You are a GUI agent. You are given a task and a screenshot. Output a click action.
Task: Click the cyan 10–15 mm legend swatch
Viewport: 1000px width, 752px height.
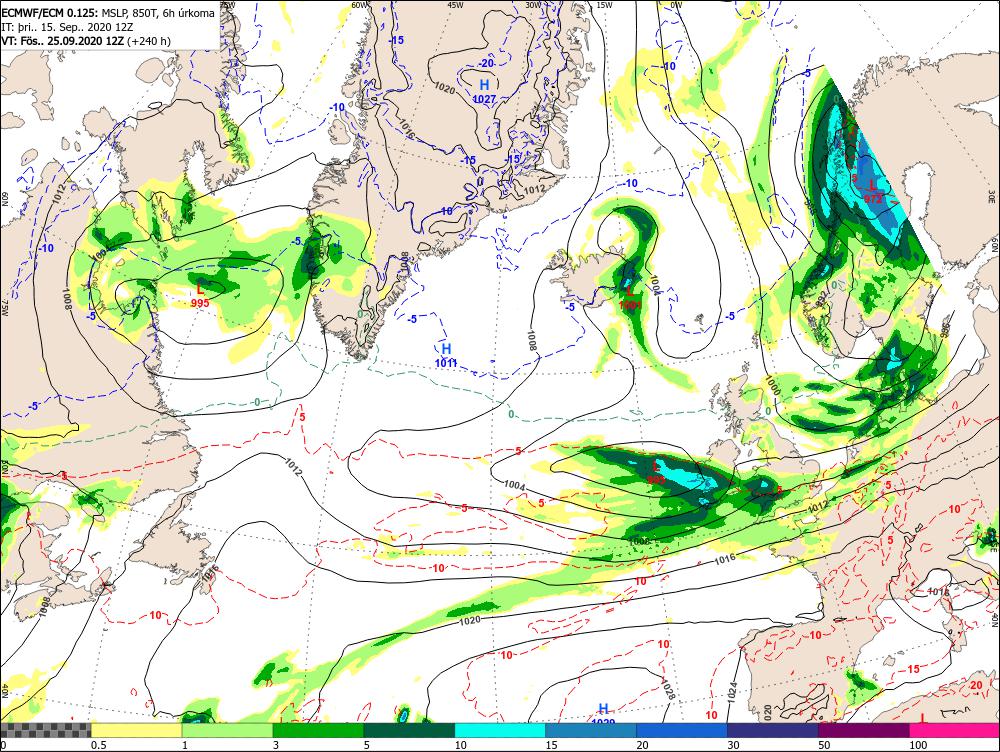(x=501, y=730)
